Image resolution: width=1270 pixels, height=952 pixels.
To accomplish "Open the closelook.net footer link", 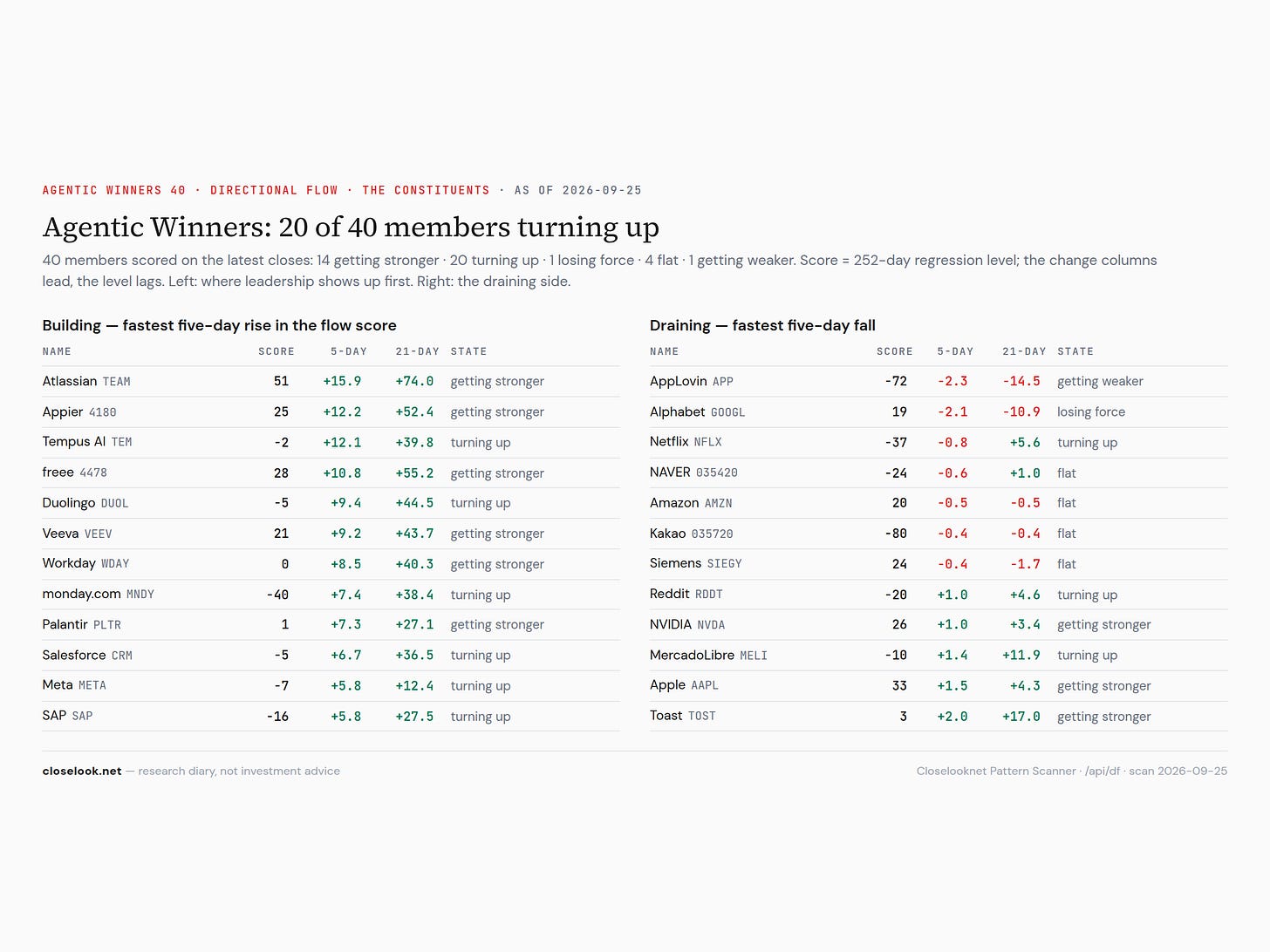I will coord(82,771).
